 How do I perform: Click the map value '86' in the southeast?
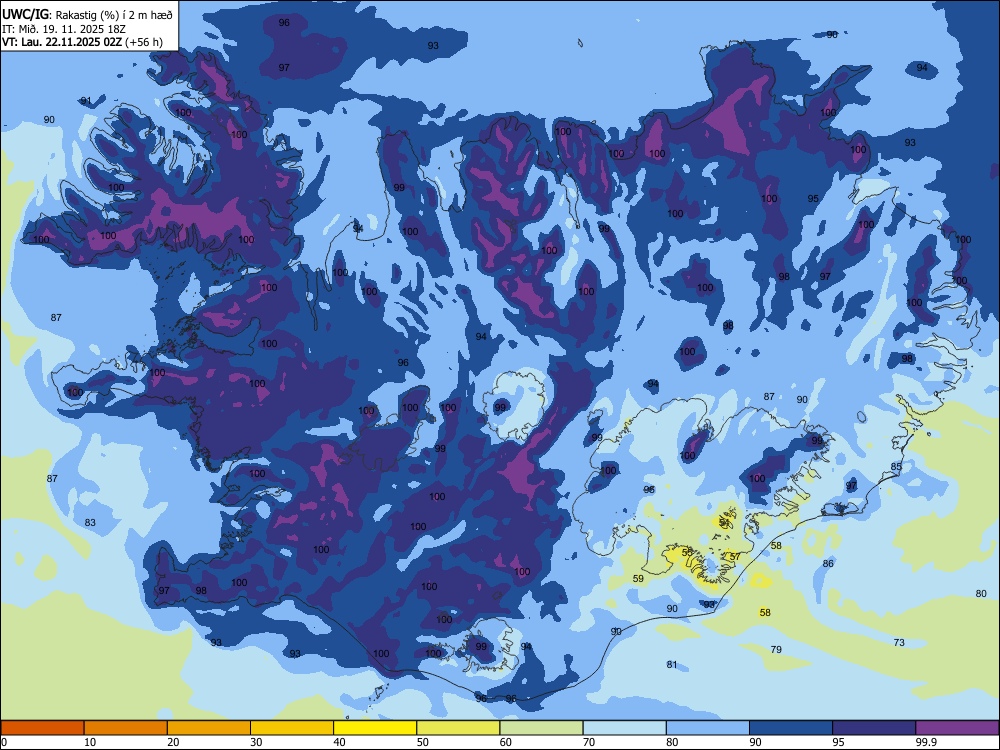tap(828, 563)
